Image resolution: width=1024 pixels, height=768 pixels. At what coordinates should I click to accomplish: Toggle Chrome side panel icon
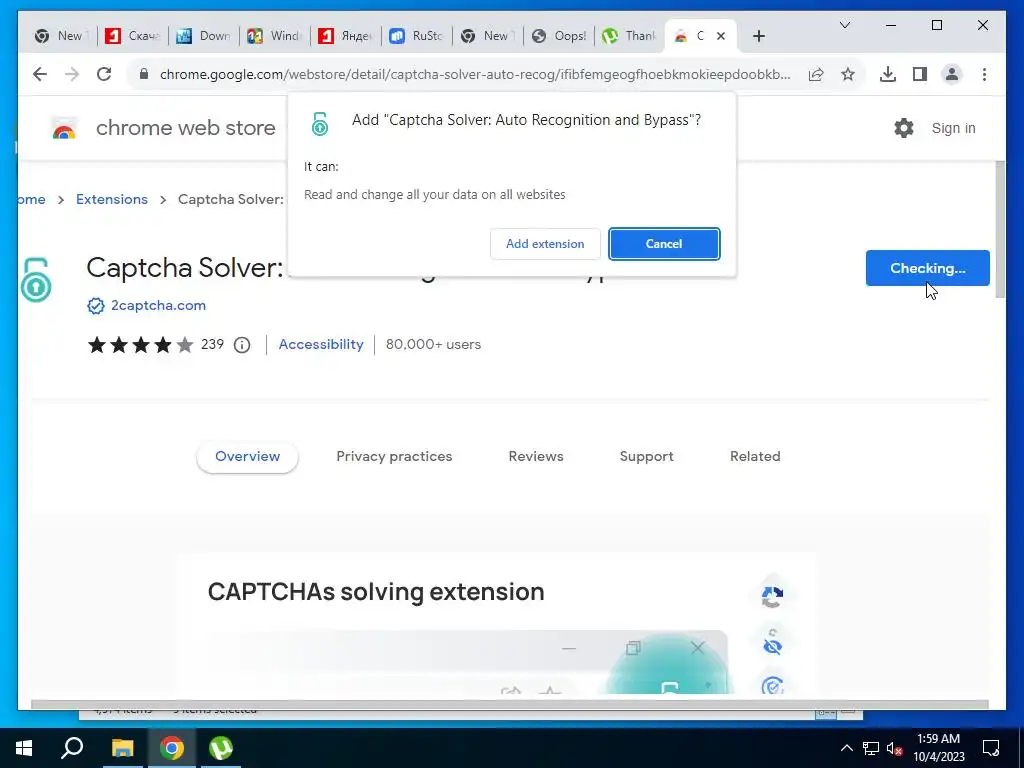tap(920, 74)
